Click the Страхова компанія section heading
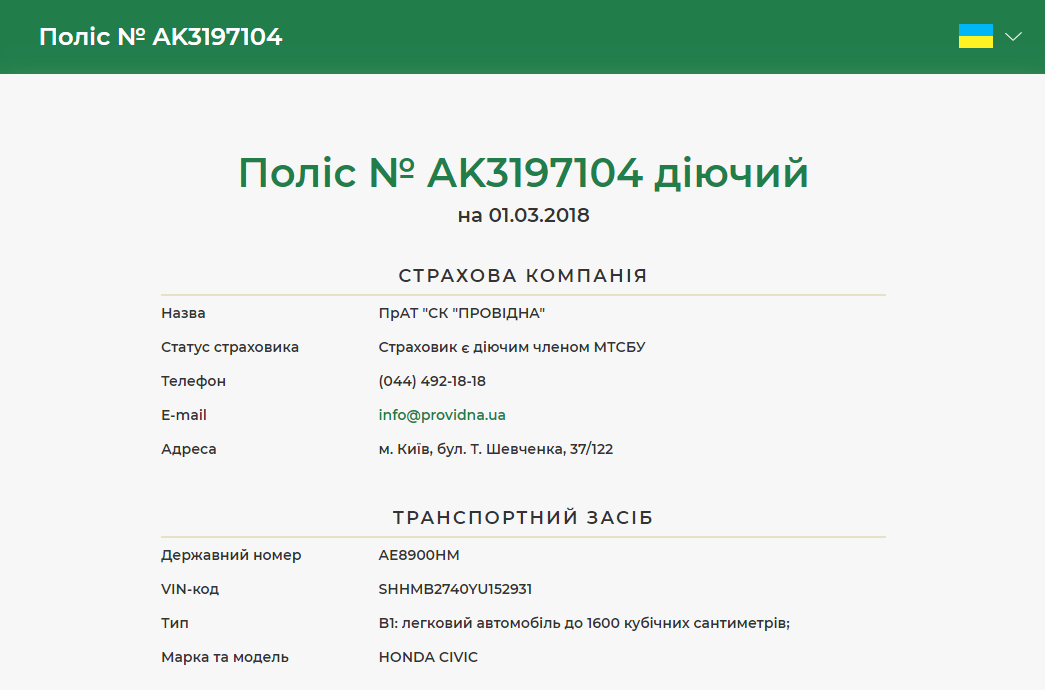 [x=523, y=276]
